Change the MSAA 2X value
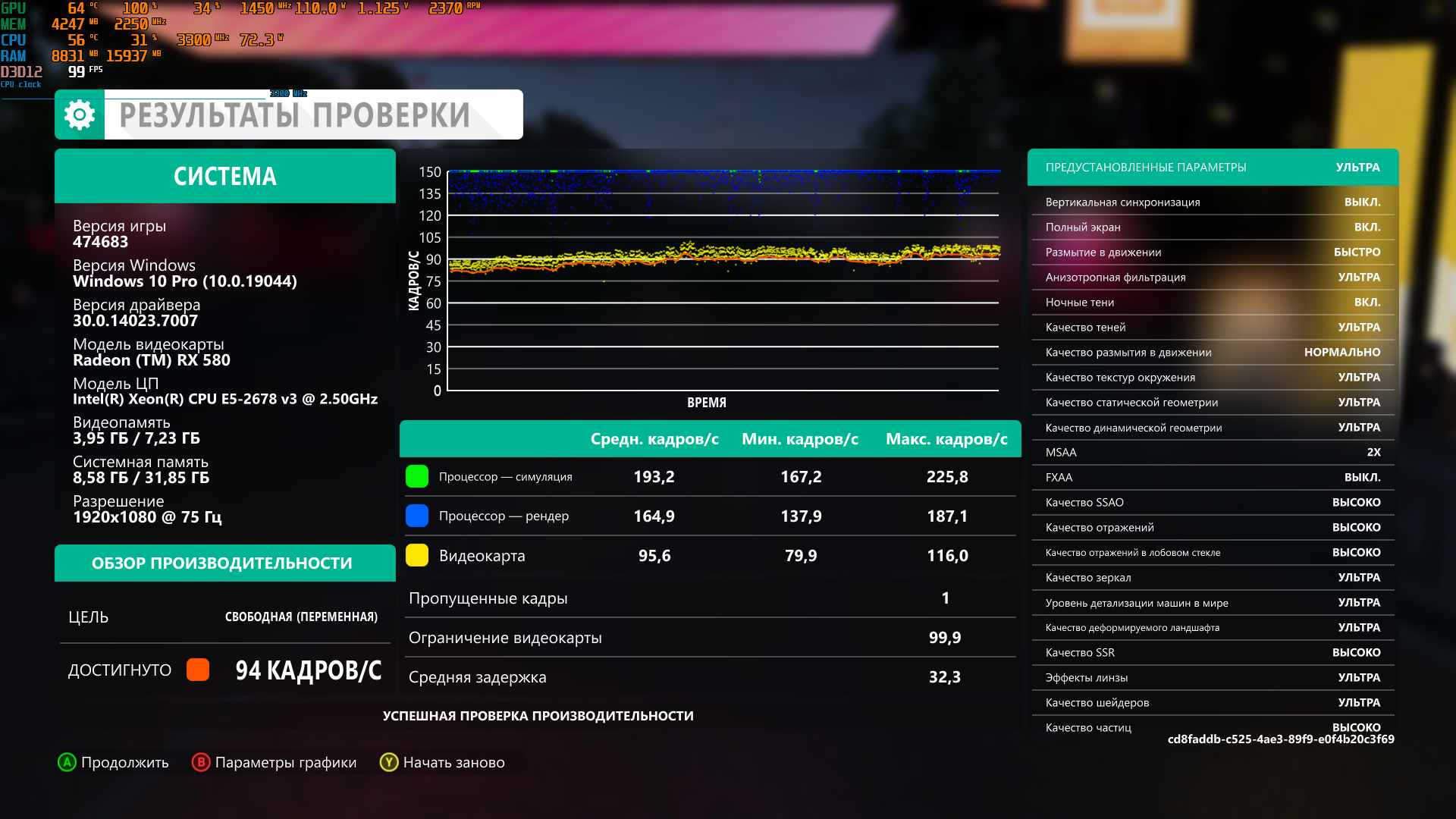This screenshot has height=819, width=1456. tap(1373, 452)
